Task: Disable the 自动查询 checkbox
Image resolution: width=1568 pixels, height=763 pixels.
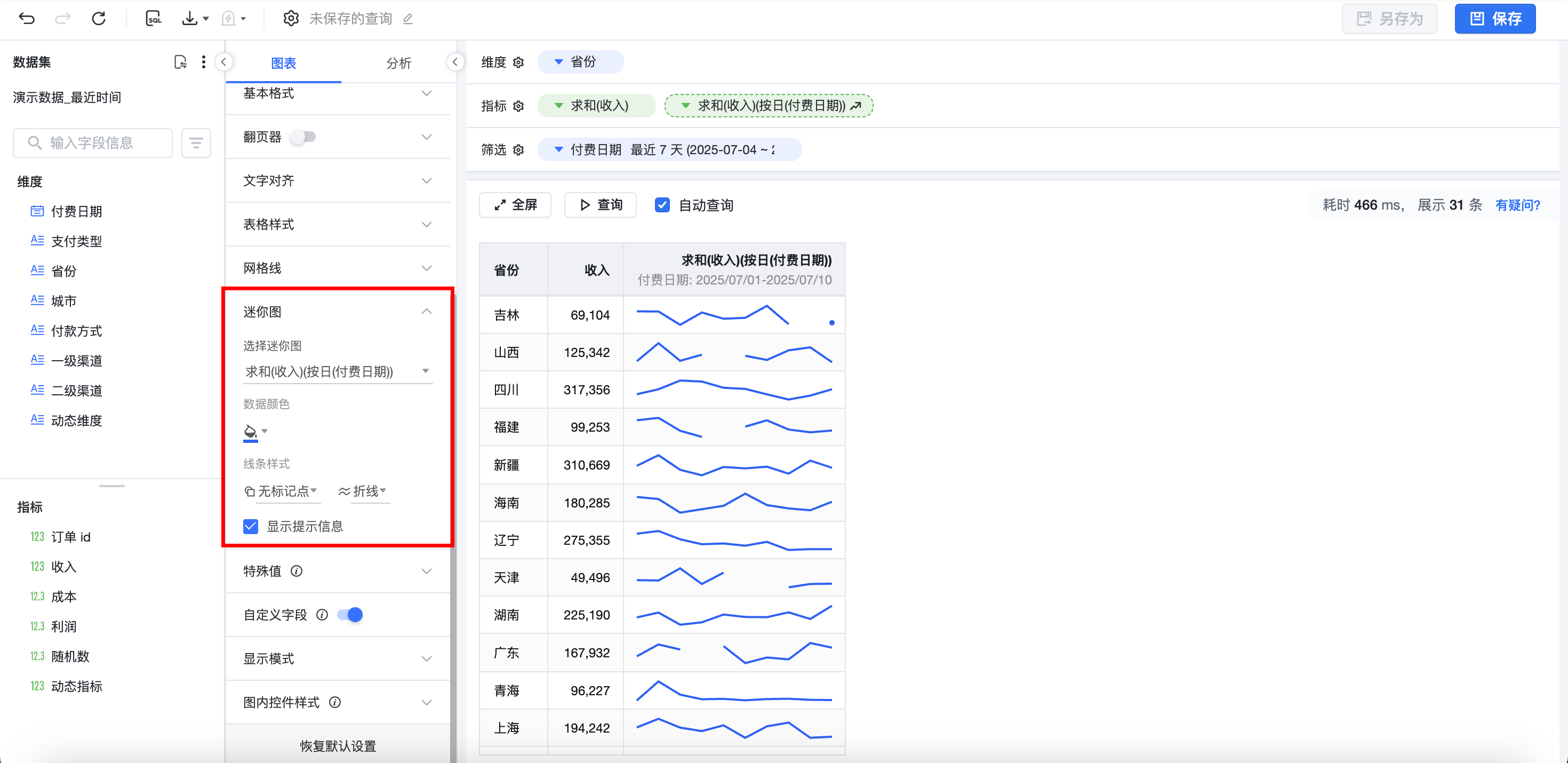Action: [662, 204]
